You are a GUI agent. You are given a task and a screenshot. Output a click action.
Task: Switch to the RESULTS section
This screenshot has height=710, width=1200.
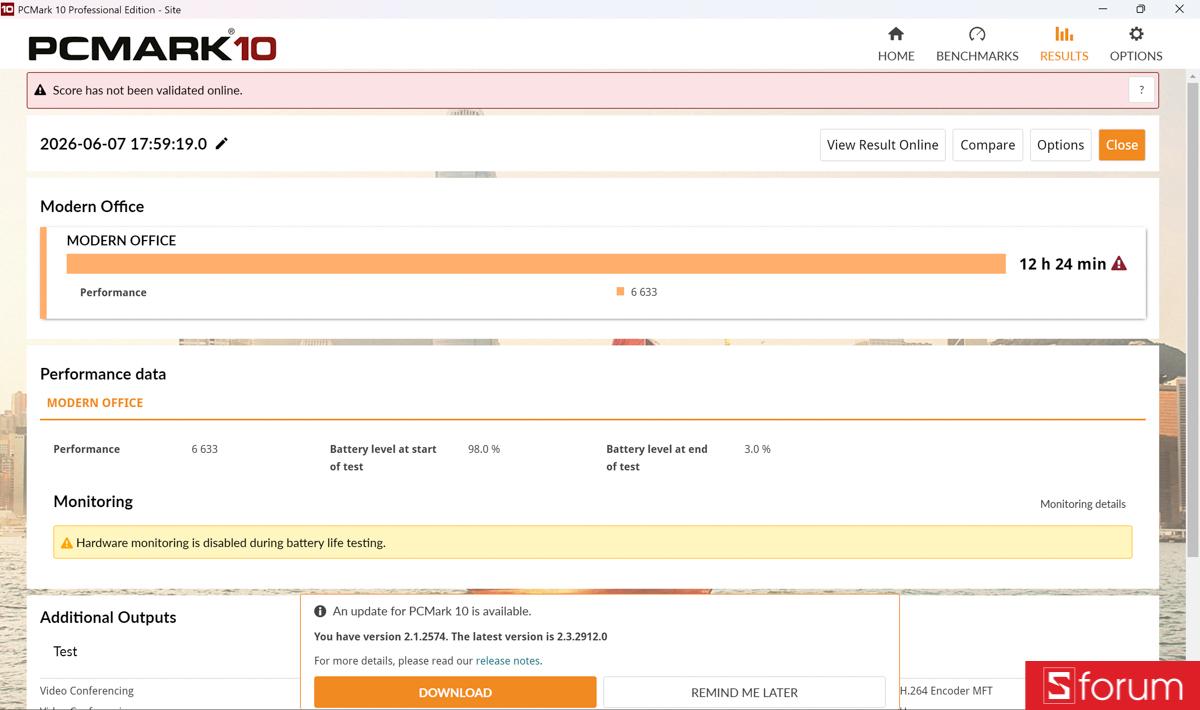pos(1064,44)
